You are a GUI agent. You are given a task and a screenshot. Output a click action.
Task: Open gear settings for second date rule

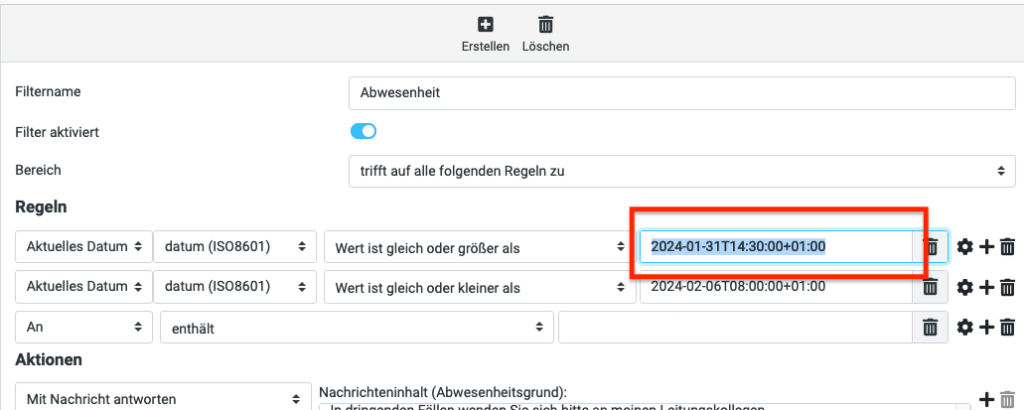[965, 288]
